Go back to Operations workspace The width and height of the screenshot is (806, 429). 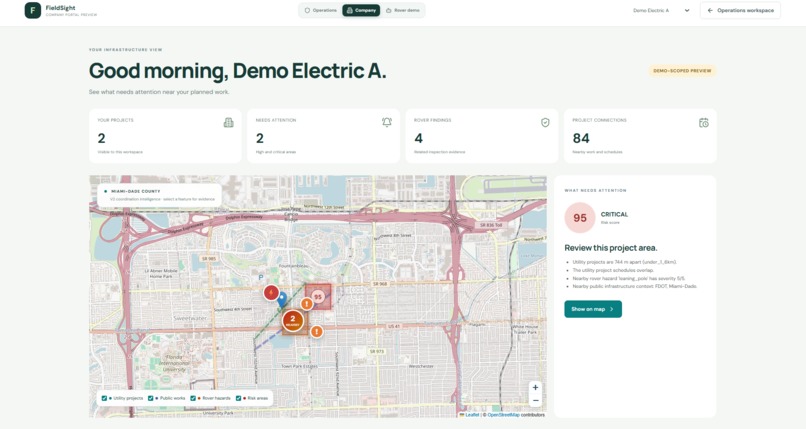pyautogui.click(x=740, y=10)
